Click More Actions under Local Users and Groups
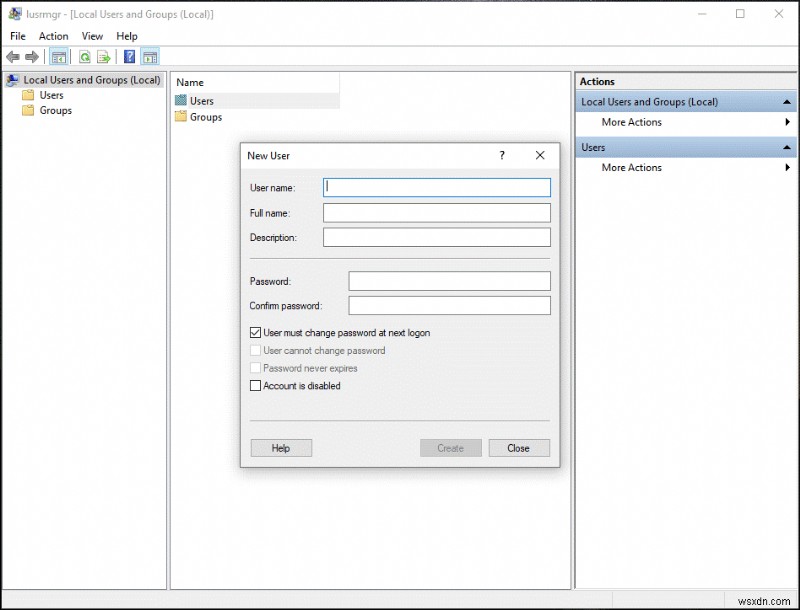This screenshot has height=610, width=800. tap(632, 122)
